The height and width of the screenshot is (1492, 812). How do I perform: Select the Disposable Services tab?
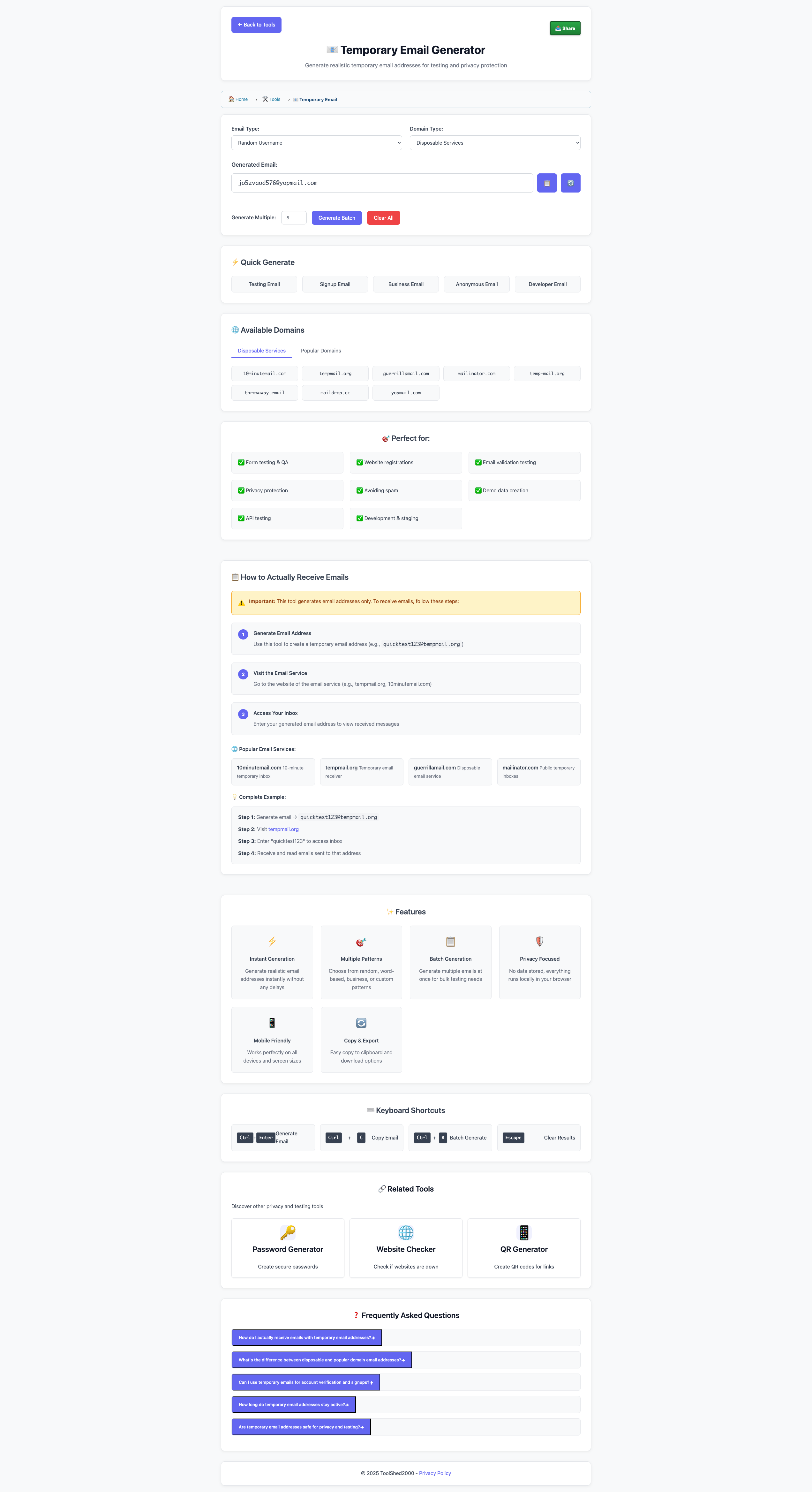[x=261, y=351]
